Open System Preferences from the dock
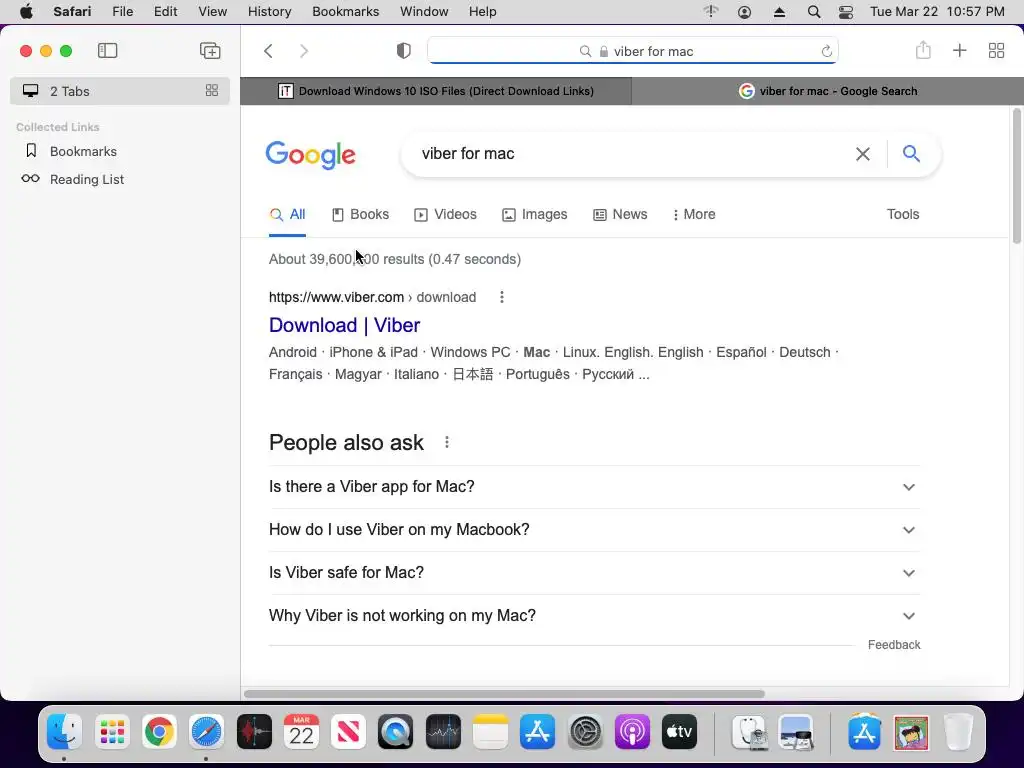 coord(585,731)
